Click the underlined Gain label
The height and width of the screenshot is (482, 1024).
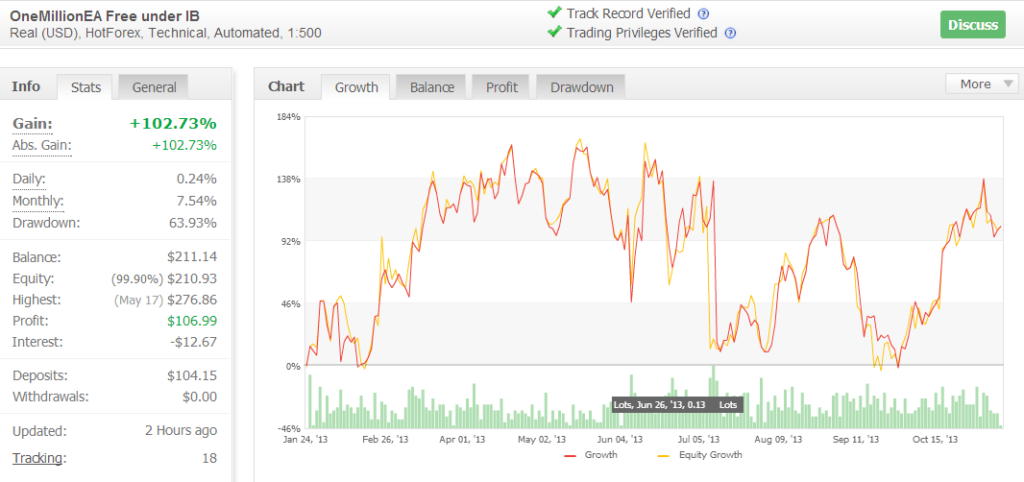[32, 123]
